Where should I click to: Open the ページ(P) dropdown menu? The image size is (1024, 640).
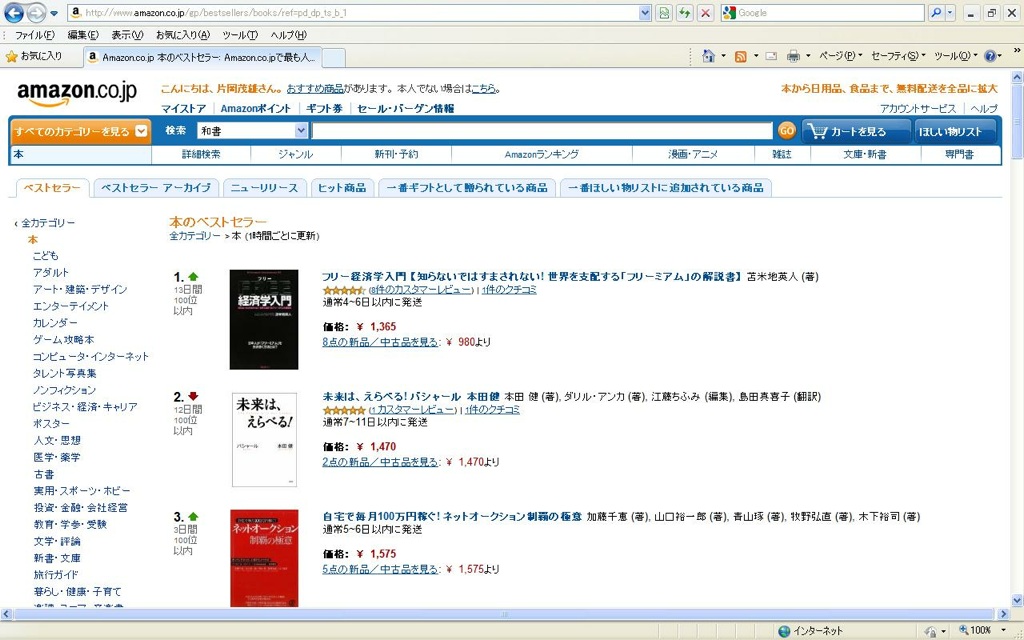coord(840,56)
